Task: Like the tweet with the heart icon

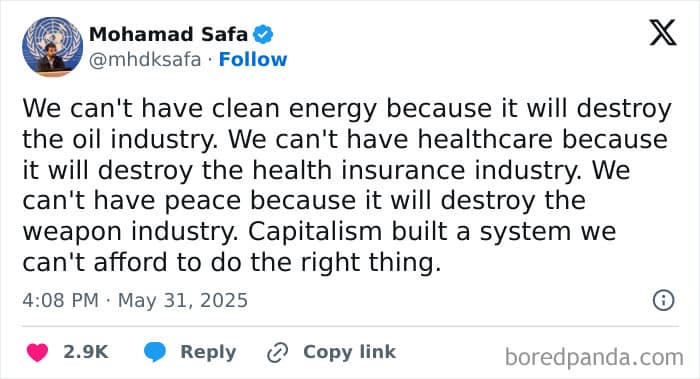Action: click(37, 352)
